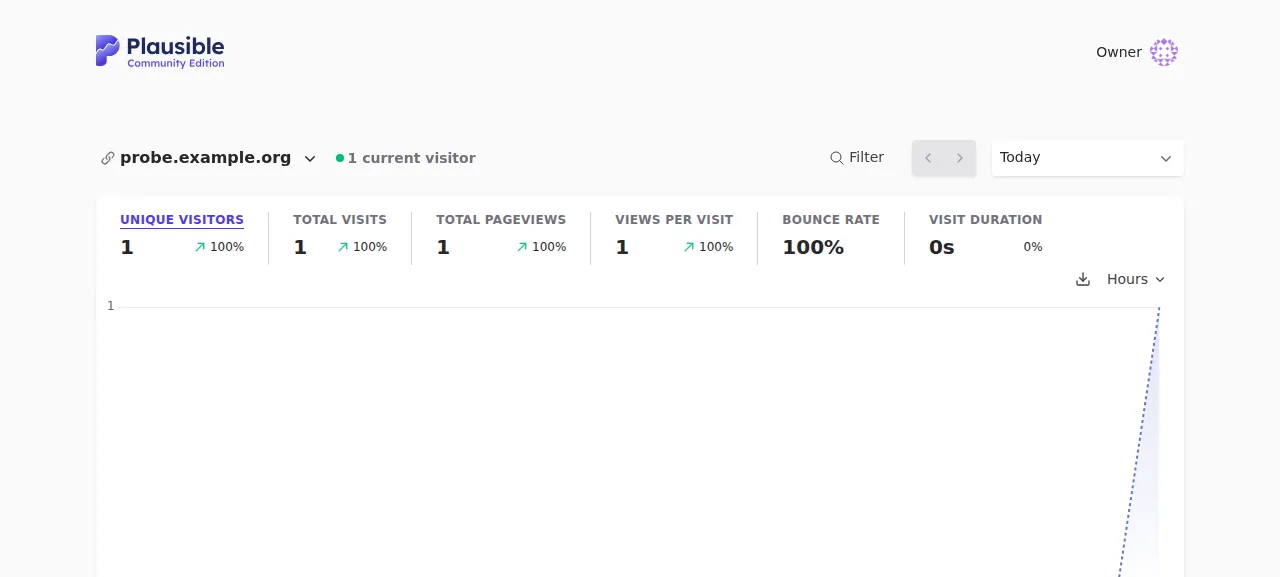Select the 100% change under Unique Visitors
The height and width of the screenshot is (577, 1280).
click(x=227, y=247)
